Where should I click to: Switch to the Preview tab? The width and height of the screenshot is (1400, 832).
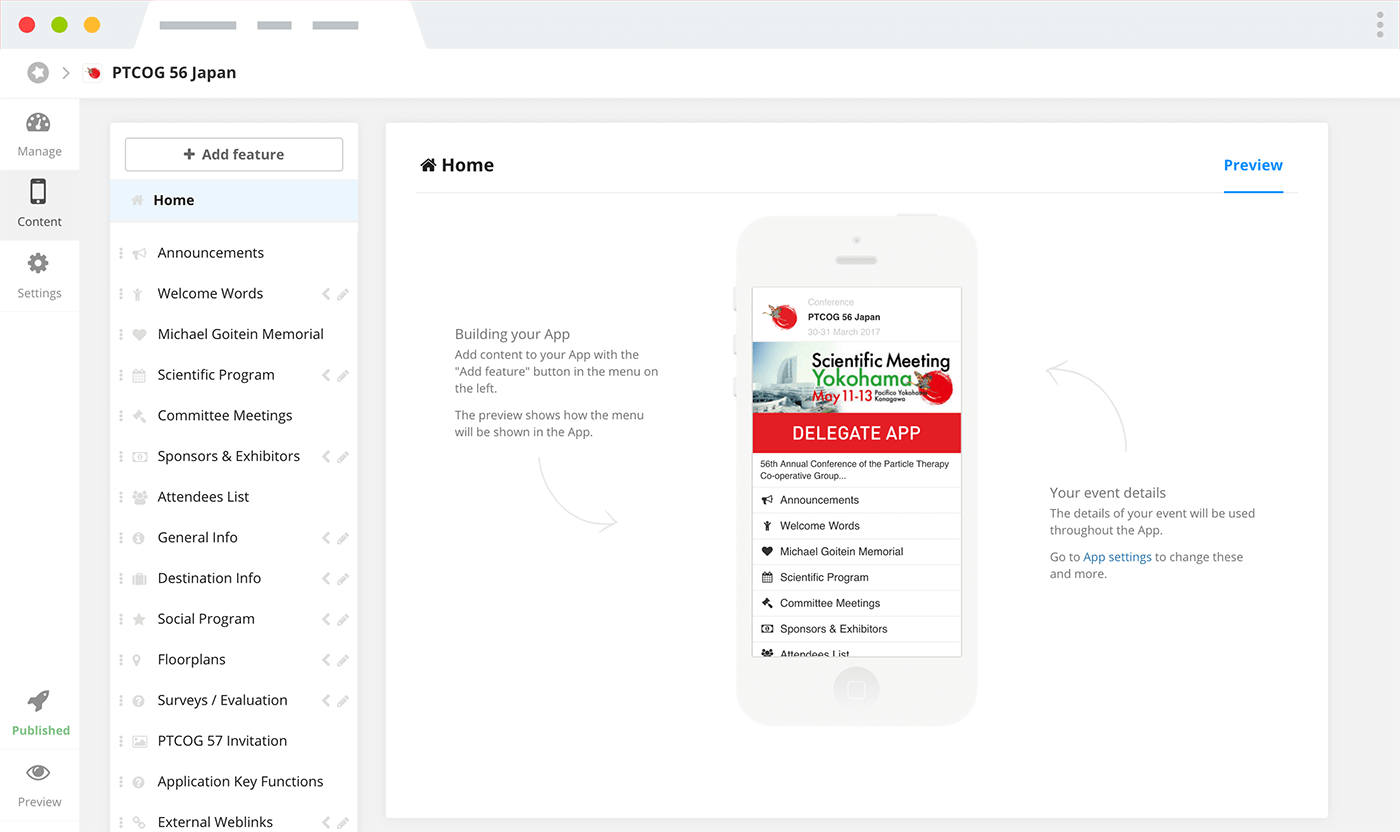tap(1253, 166)
